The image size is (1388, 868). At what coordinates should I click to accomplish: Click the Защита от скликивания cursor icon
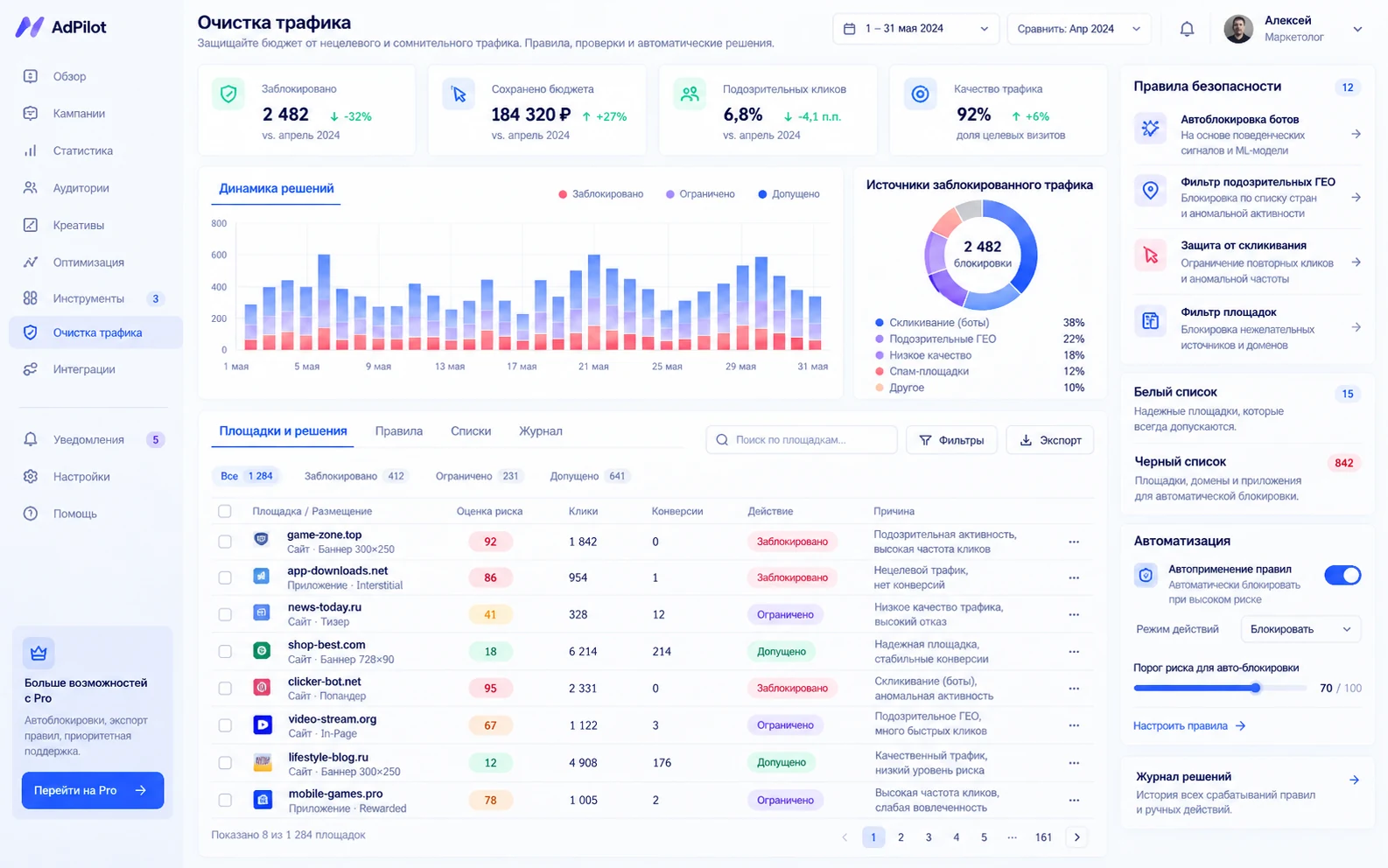1151,255
